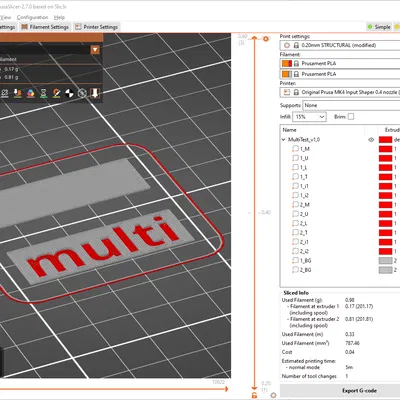
Task: Click Name column header in object list
Action: (289, 130)
